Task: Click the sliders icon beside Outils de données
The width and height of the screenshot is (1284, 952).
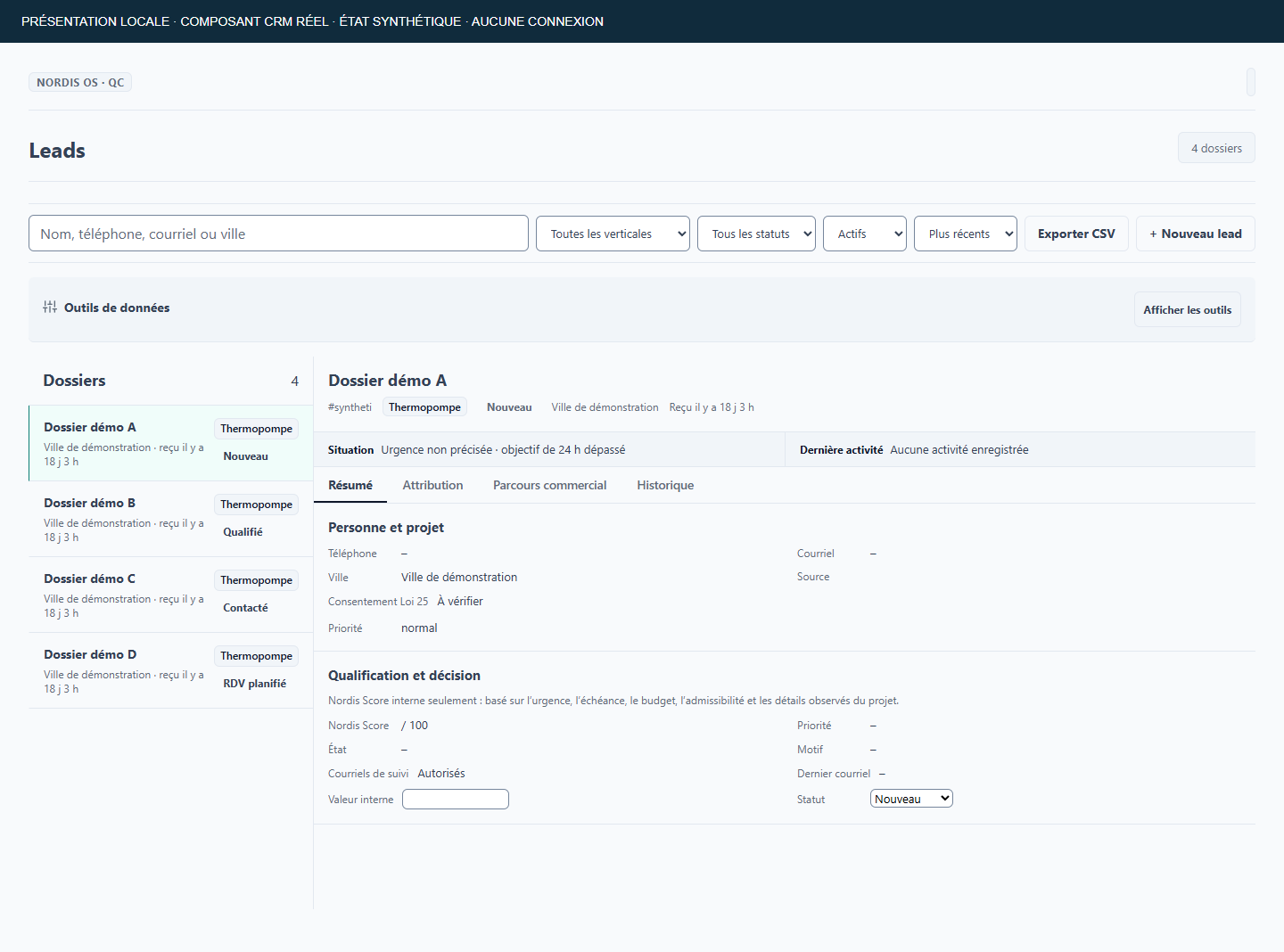Action: tap(50, 307)
